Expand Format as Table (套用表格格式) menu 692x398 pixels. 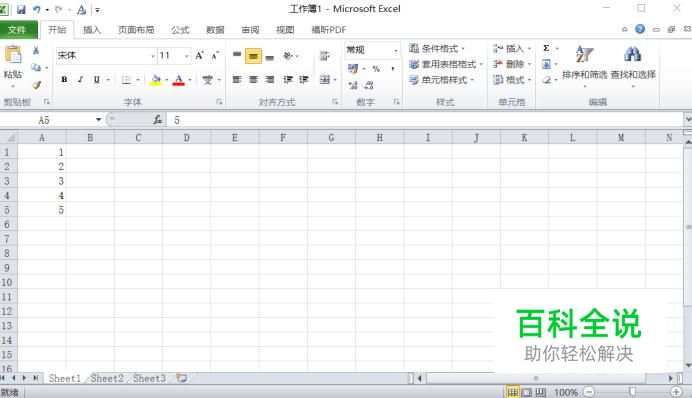[446, 64]
